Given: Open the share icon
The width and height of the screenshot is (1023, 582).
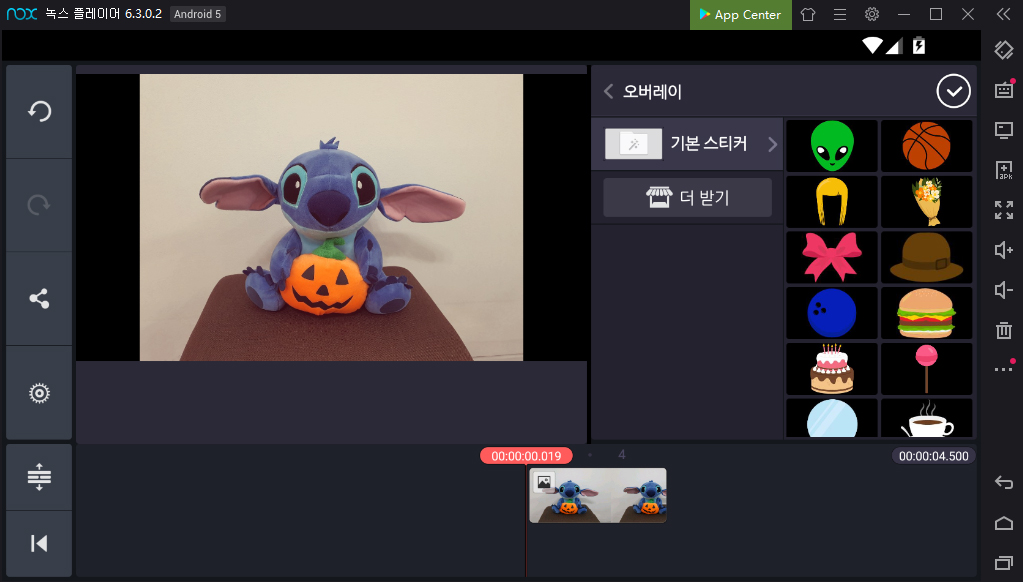Looking at the screenshot, I should click(x=39, y=299).
